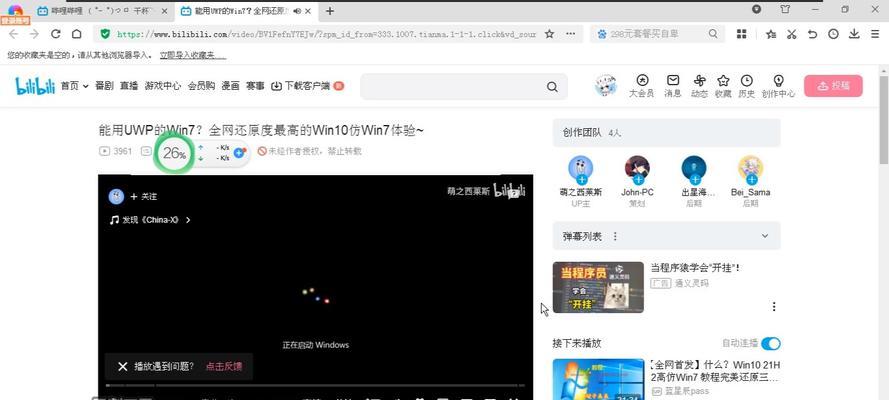Follow uploader with + 关注 button

tap(143, 197)
